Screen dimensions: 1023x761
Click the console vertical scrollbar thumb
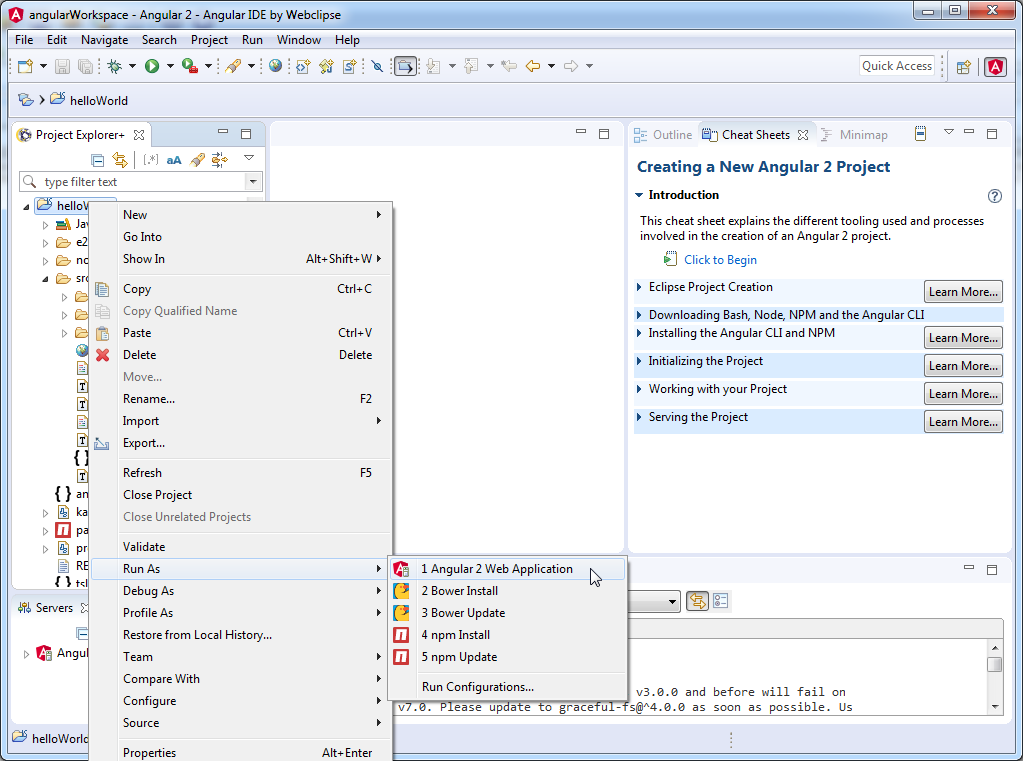(x=994, y=664)
